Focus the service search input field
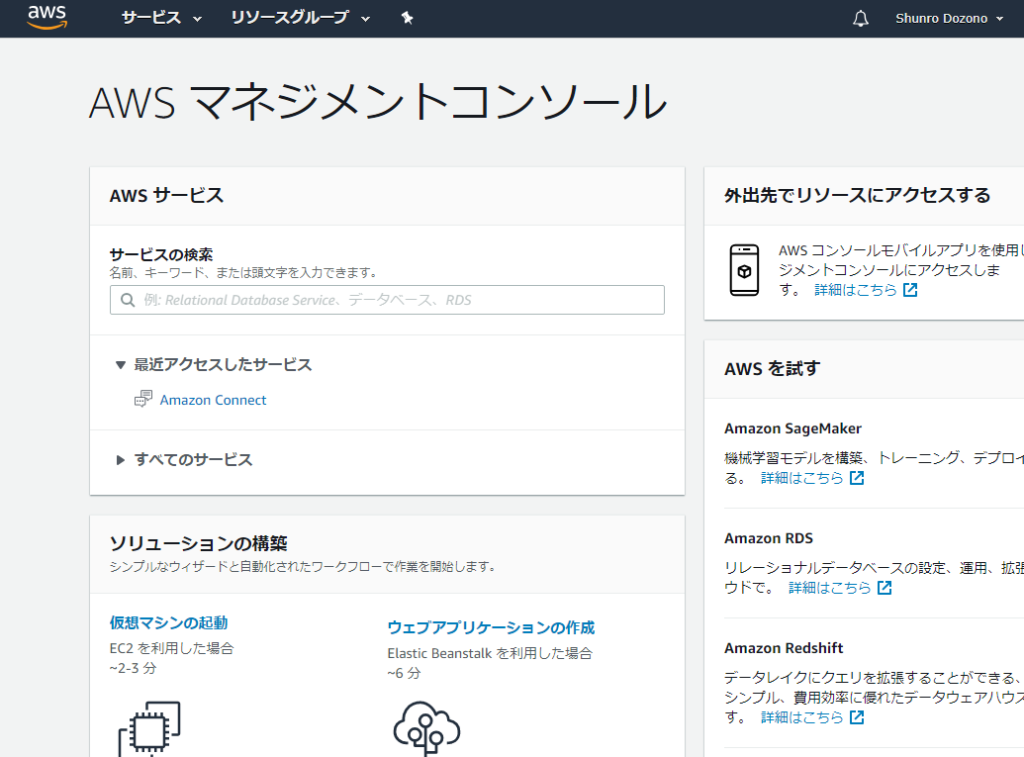Viewport: 1024px width, 757px height. 387,300
